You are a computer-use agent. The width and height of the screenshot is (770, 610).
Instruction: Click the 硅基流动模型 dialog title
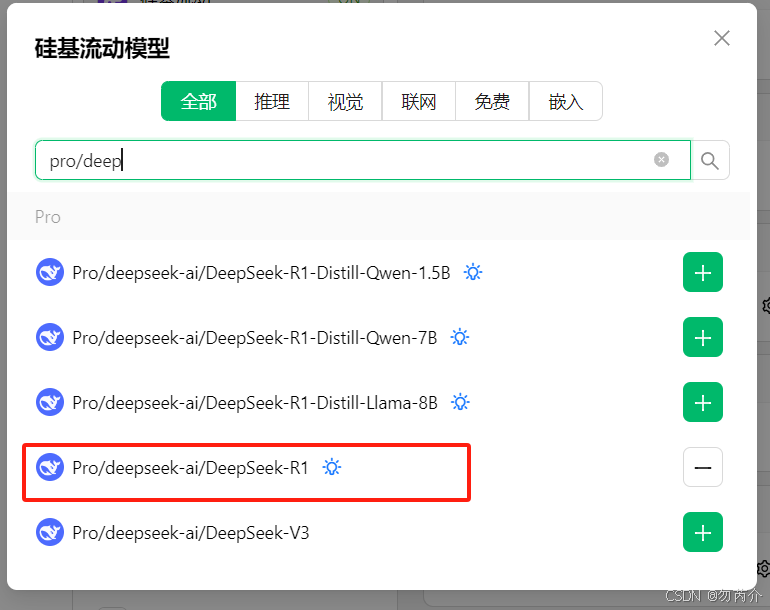102,49
